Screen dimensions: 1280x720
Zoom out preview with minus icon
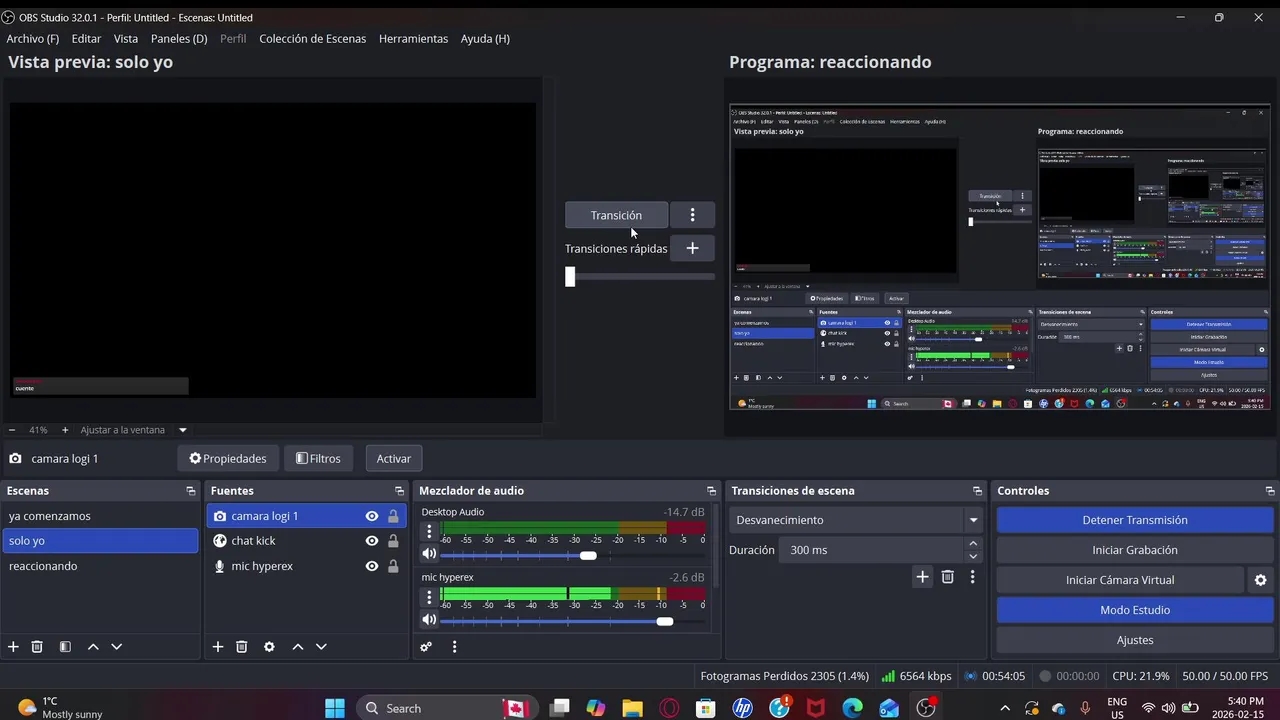pyautogui.click(x=12, y=430)
